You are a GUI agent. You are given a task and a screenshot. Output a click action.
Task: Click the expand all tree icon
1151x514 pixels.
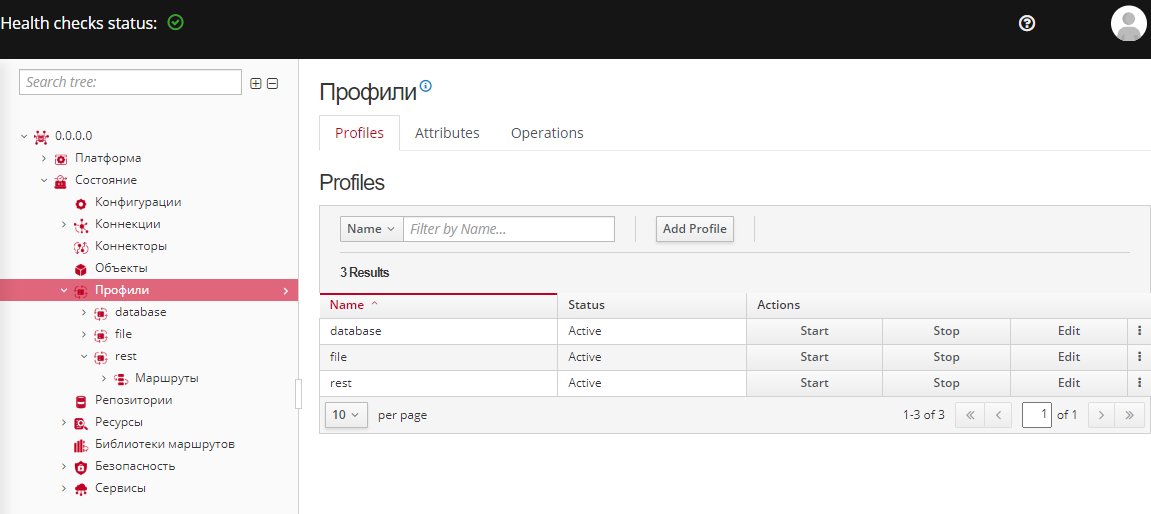(256, 83)
